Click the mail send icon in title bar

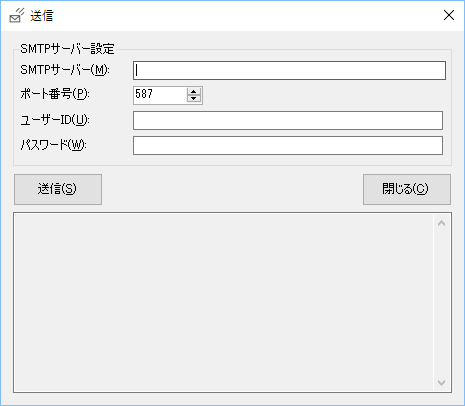(16, 15)
